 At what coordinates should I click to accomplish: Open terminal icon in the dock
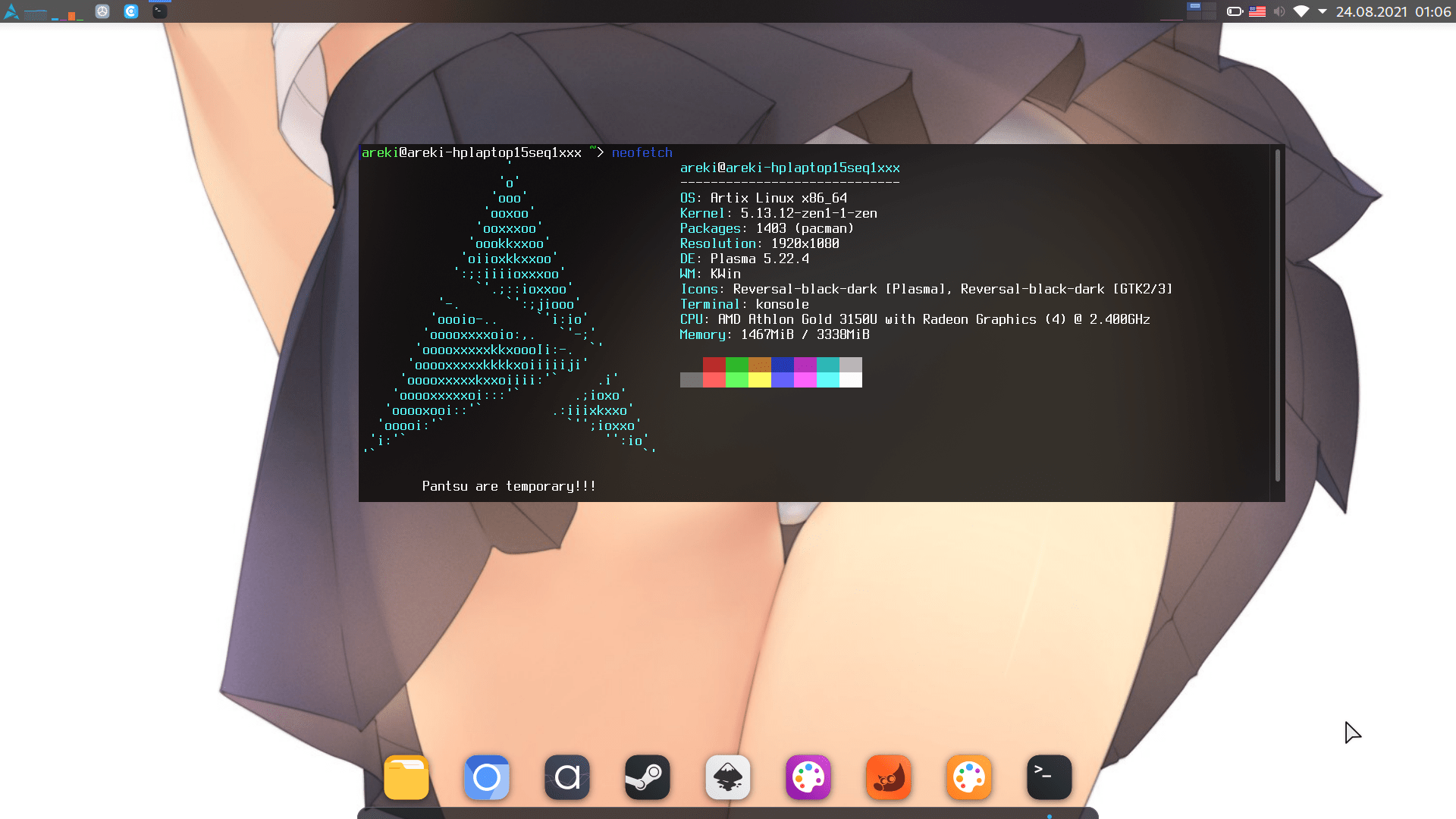[1050, 777]
